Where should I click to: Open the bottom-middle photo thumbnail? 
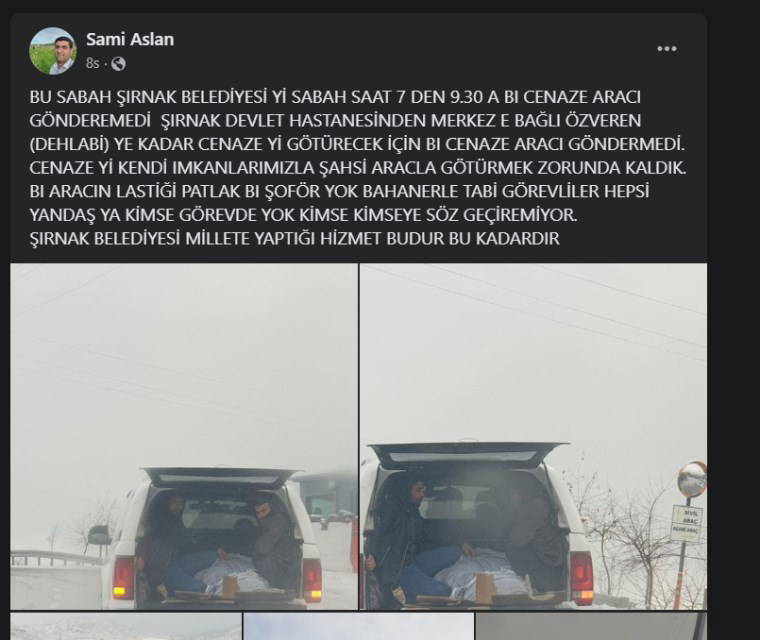click(359, 626)
